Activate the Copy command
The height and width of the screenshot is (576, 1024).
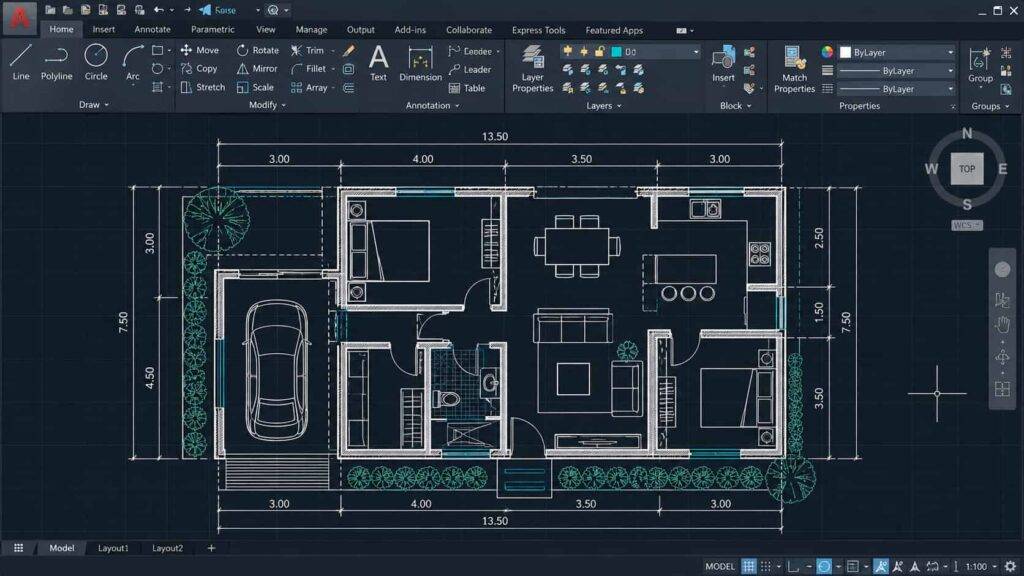pyautogui.click(x=199, y=69)
